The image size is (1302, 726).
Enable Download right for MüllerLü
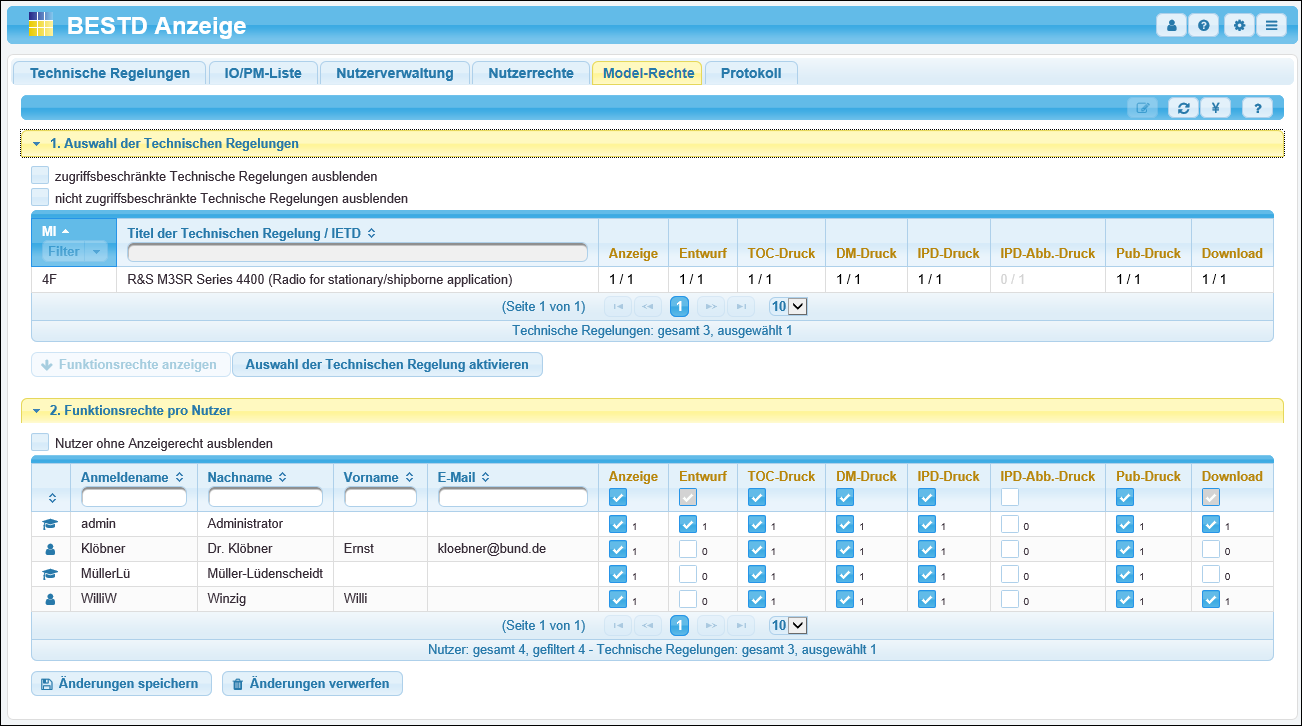coord(1211,574)
